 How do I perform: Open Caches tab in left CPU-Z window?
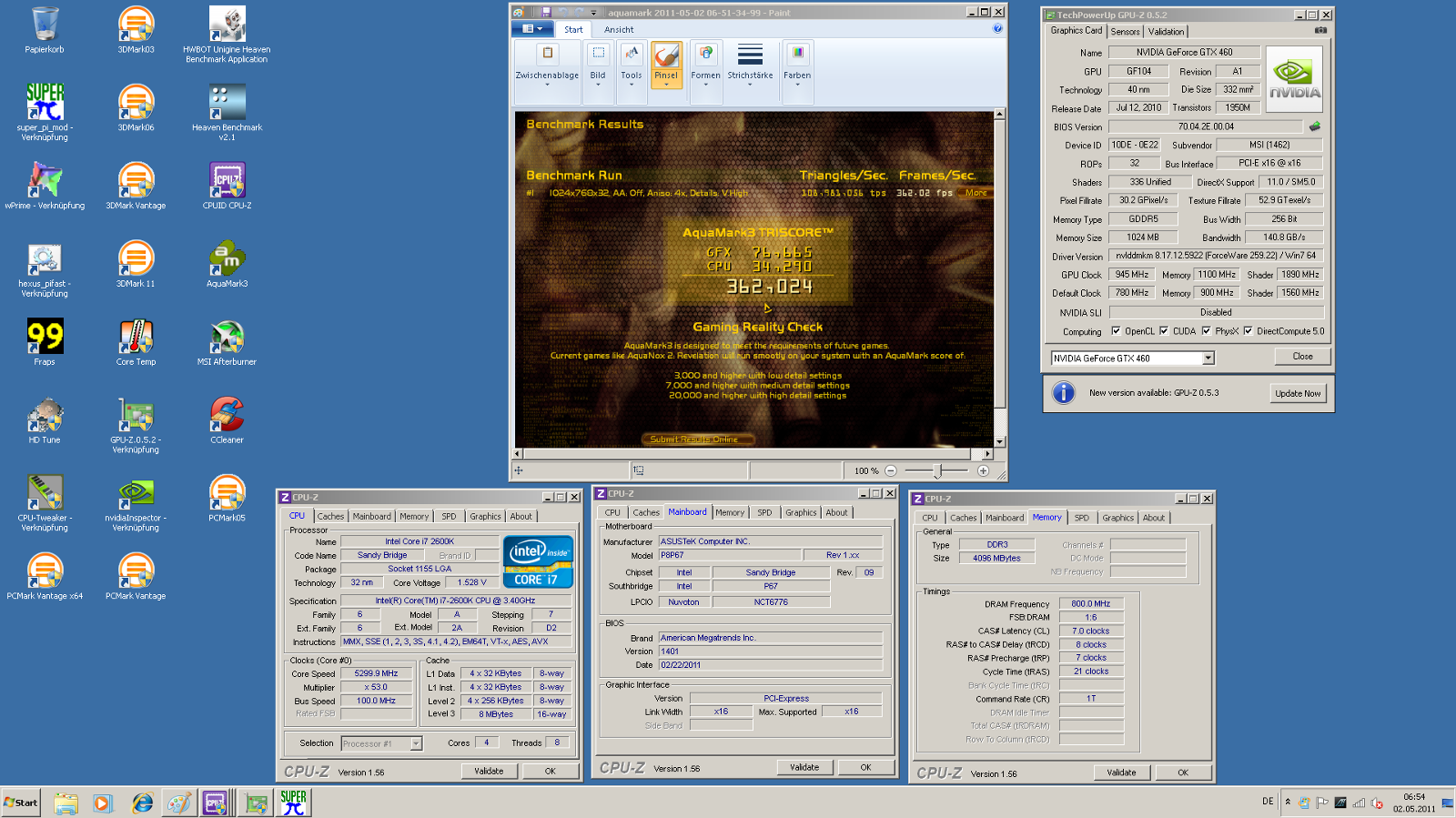click(330, 516)
